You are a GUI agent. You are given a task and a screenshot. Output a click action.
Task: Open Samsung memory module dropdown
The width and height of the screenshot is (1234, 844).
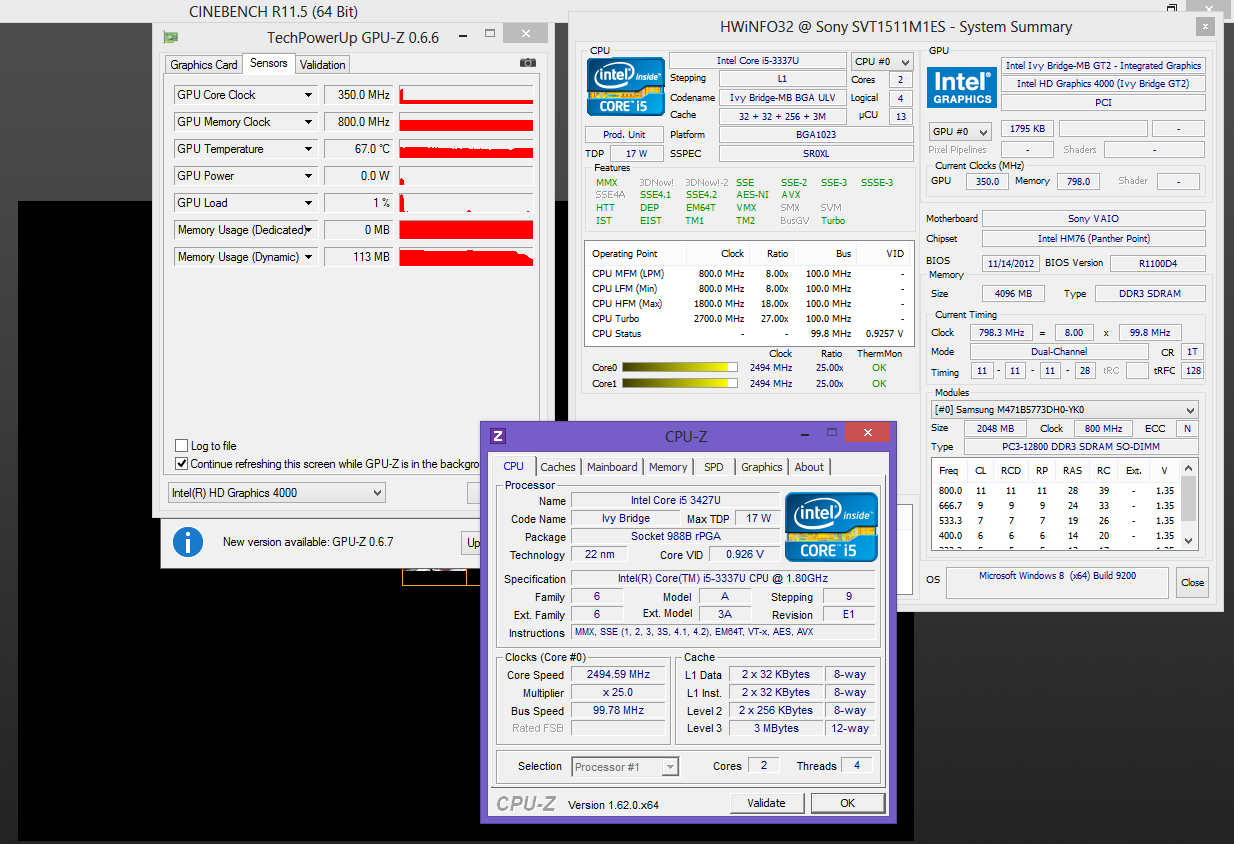coord(1064,410)
